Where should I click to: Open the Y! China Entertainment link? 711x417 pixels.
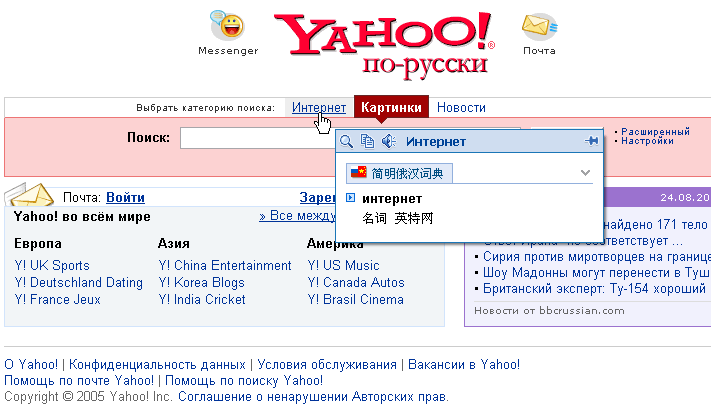point(224,265)
